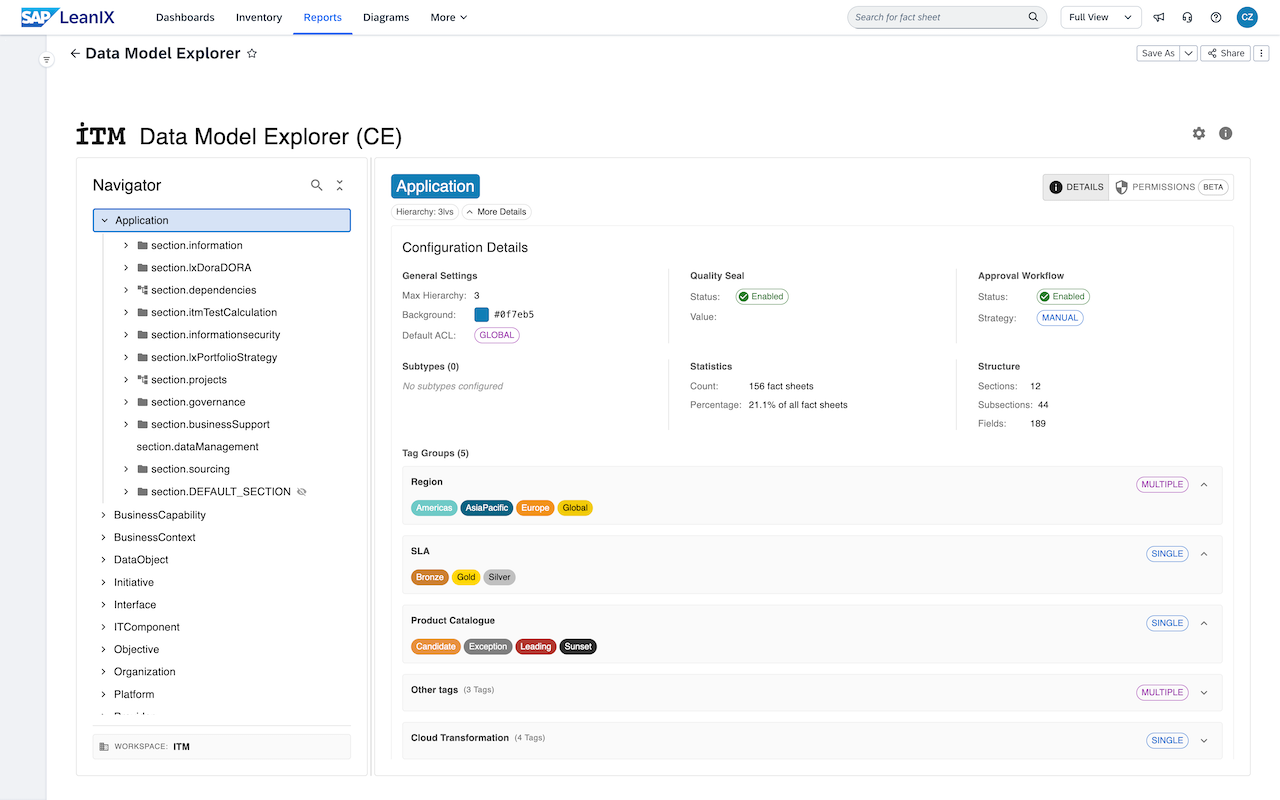Collapse the Region tag group
This screenshot has width=1280, height=800.
click(1204, 484)
